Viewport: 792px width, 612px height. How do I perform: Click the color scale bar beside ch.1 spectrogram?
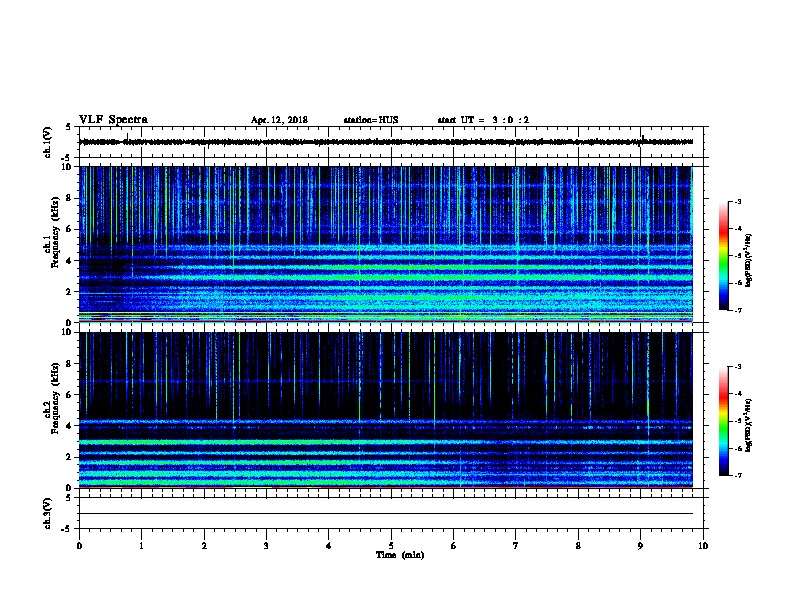pyautogui.click(x=723, y=256)
